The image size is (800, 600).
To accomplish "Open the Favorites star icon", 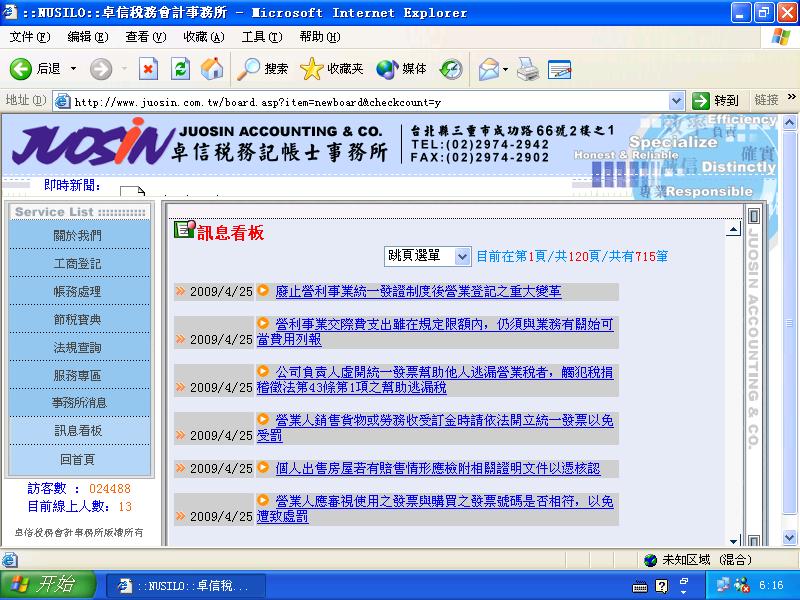I will coord(311,69).
